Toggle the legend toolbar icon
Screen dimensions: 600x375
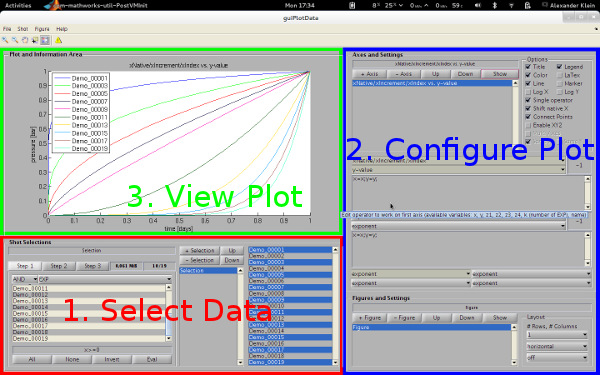[45, 40]
